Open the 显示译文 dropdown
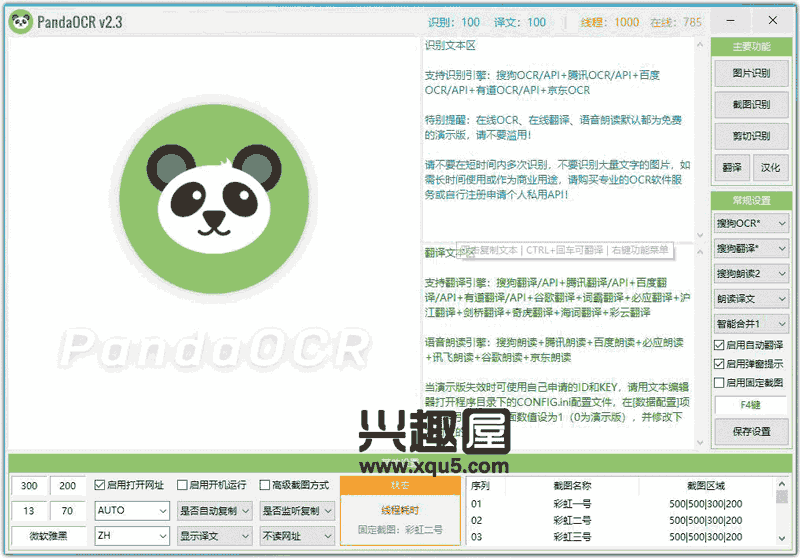 pos(214,536)
